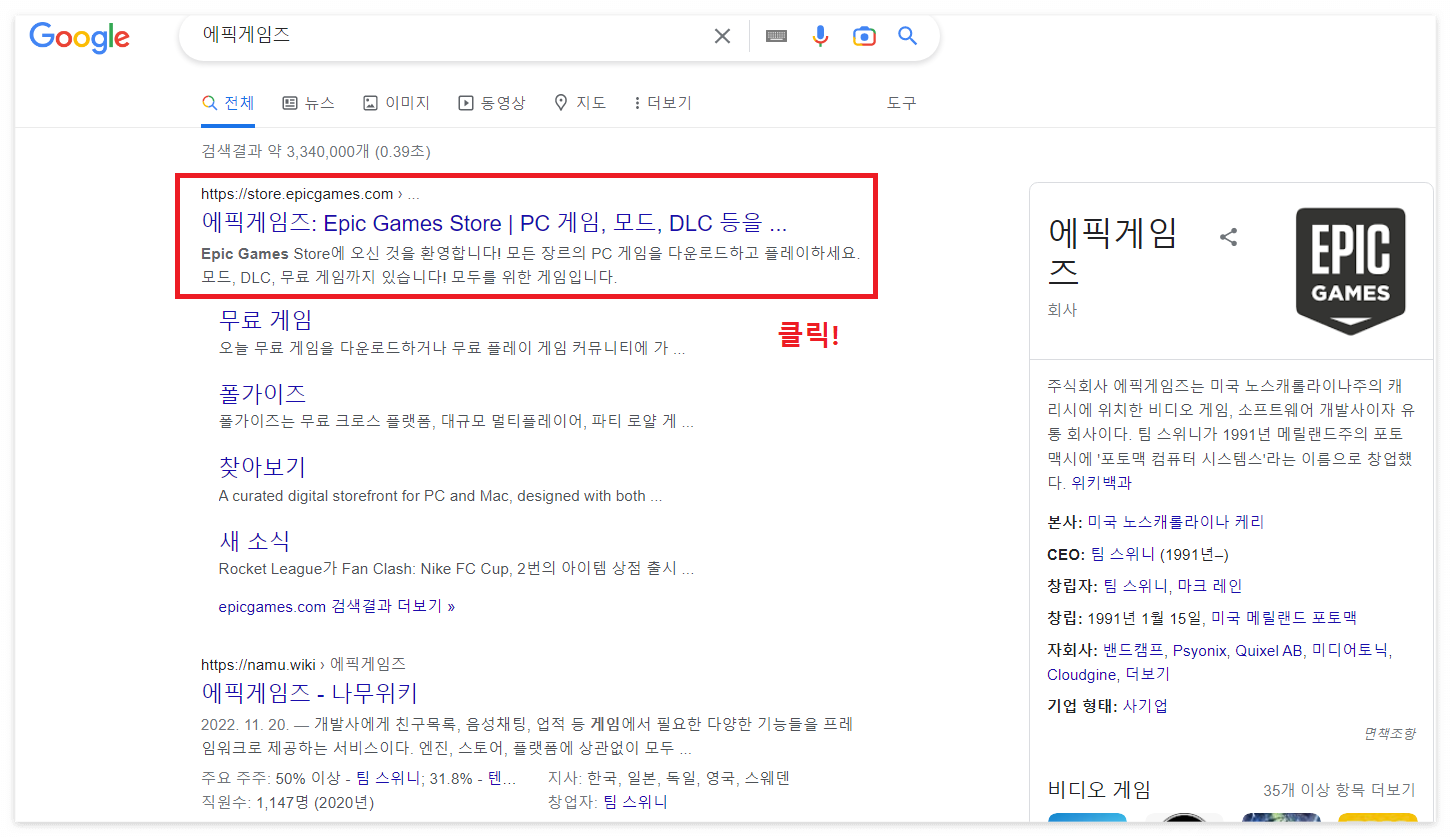Select the 전체 results tab
Image resolution: width=1451 pixels, height=837 pixels.
coord(228,101)
